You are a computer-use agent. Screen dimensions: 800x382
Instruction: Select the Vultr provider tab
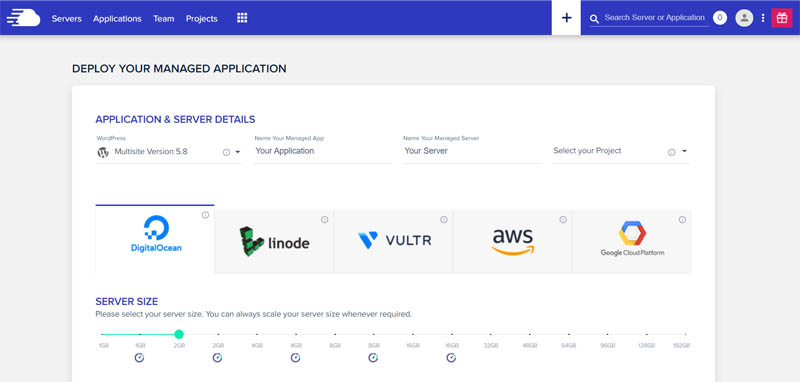coord(393,242)
